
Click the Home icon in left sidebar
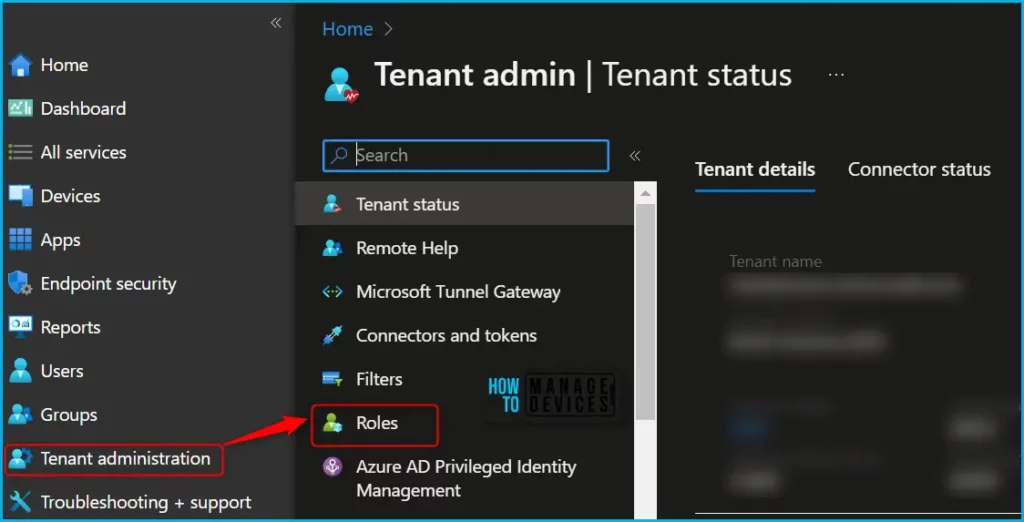(x=20, y=65)
